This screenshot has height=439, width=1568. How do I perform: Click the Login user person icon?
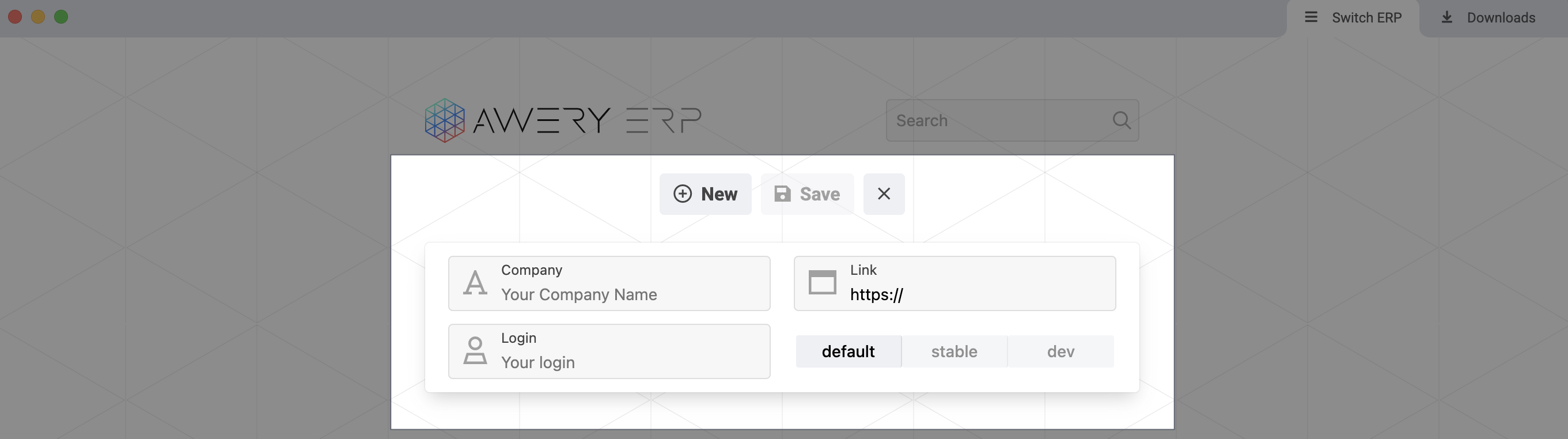point(475,351)
